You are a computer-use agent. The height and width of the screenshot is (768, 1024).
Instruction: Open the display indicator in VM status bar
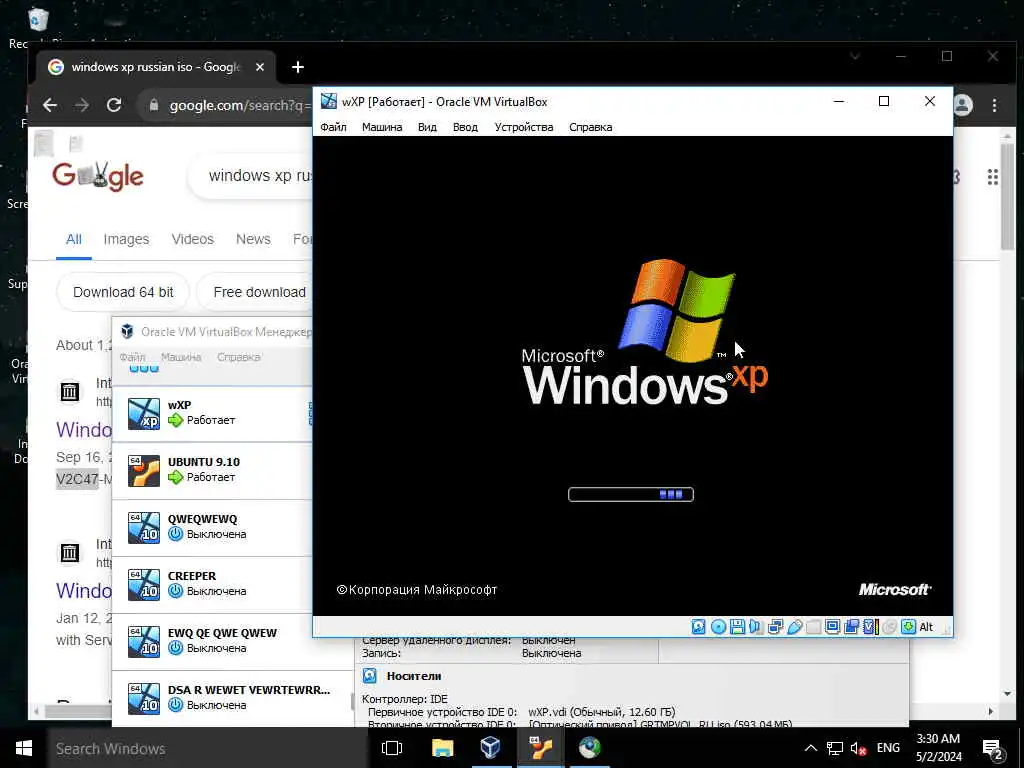(x=832, y=627)
